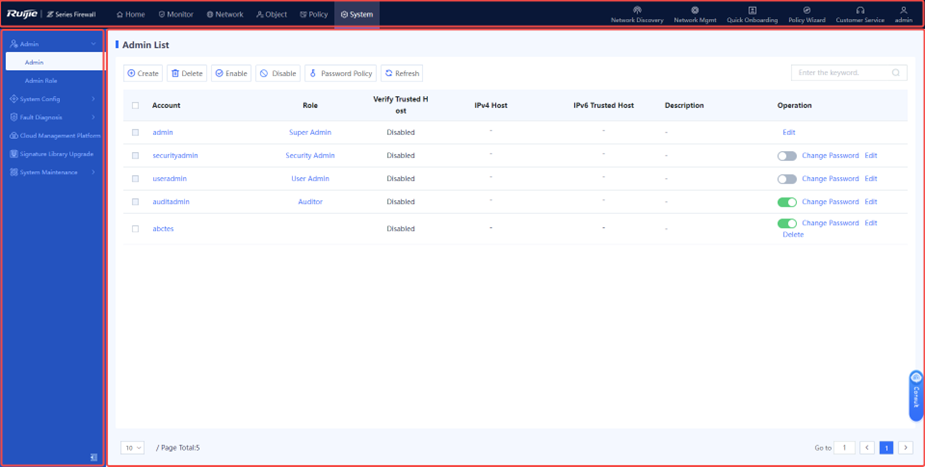This screenshot has height=467, width=925.
Task: Change Password for auditadmin
Action: (x=830, y=202)
